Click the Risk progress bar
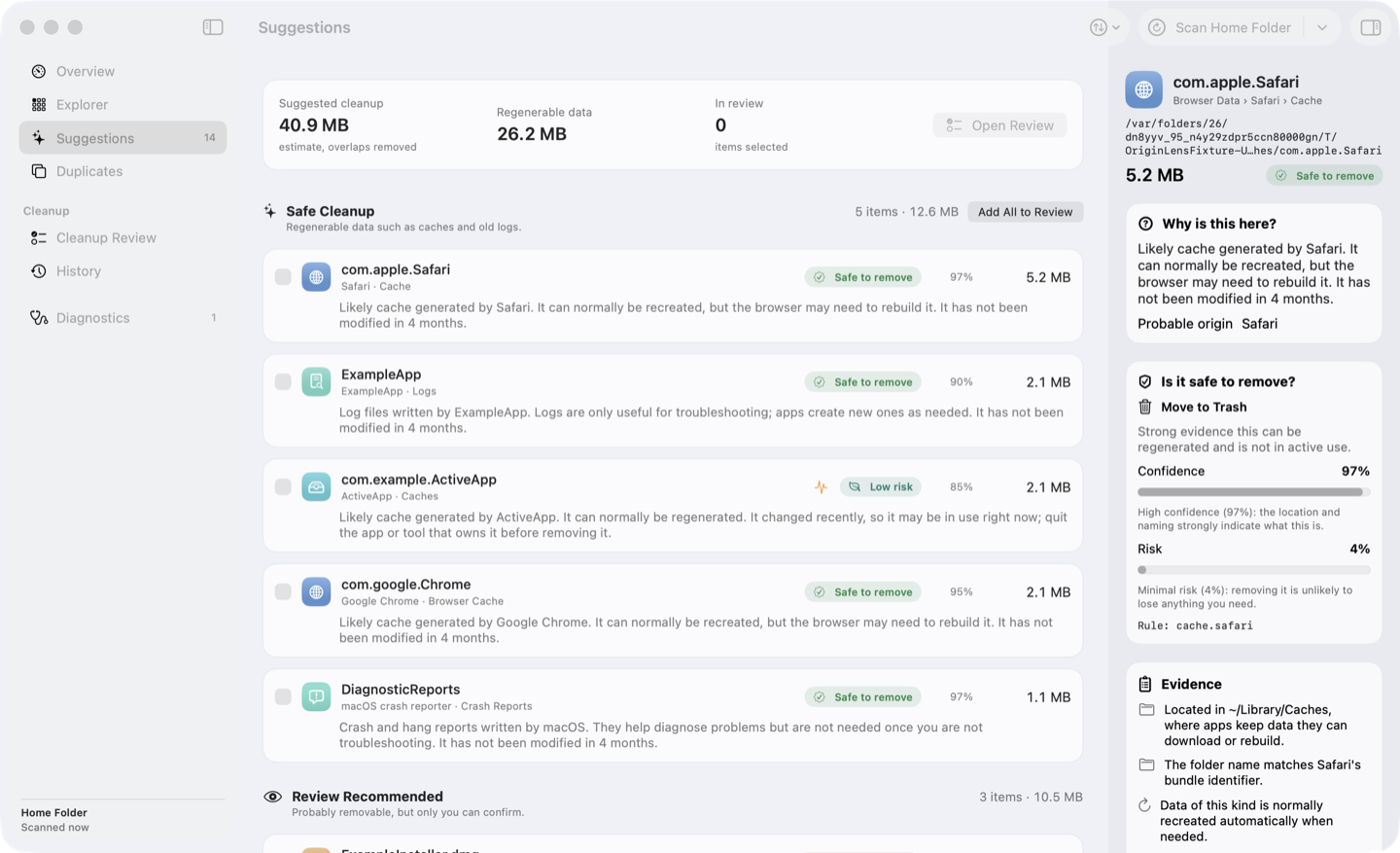Viewport: 1400px width, 853px height. (1254, 570)
